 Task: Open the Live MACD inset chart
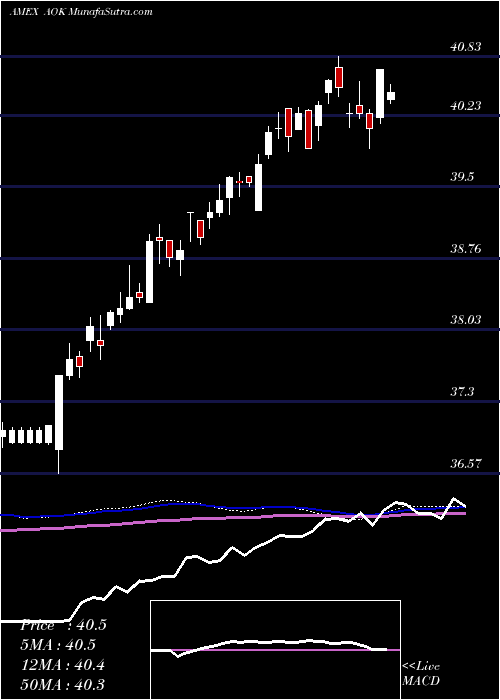[275, 650]
